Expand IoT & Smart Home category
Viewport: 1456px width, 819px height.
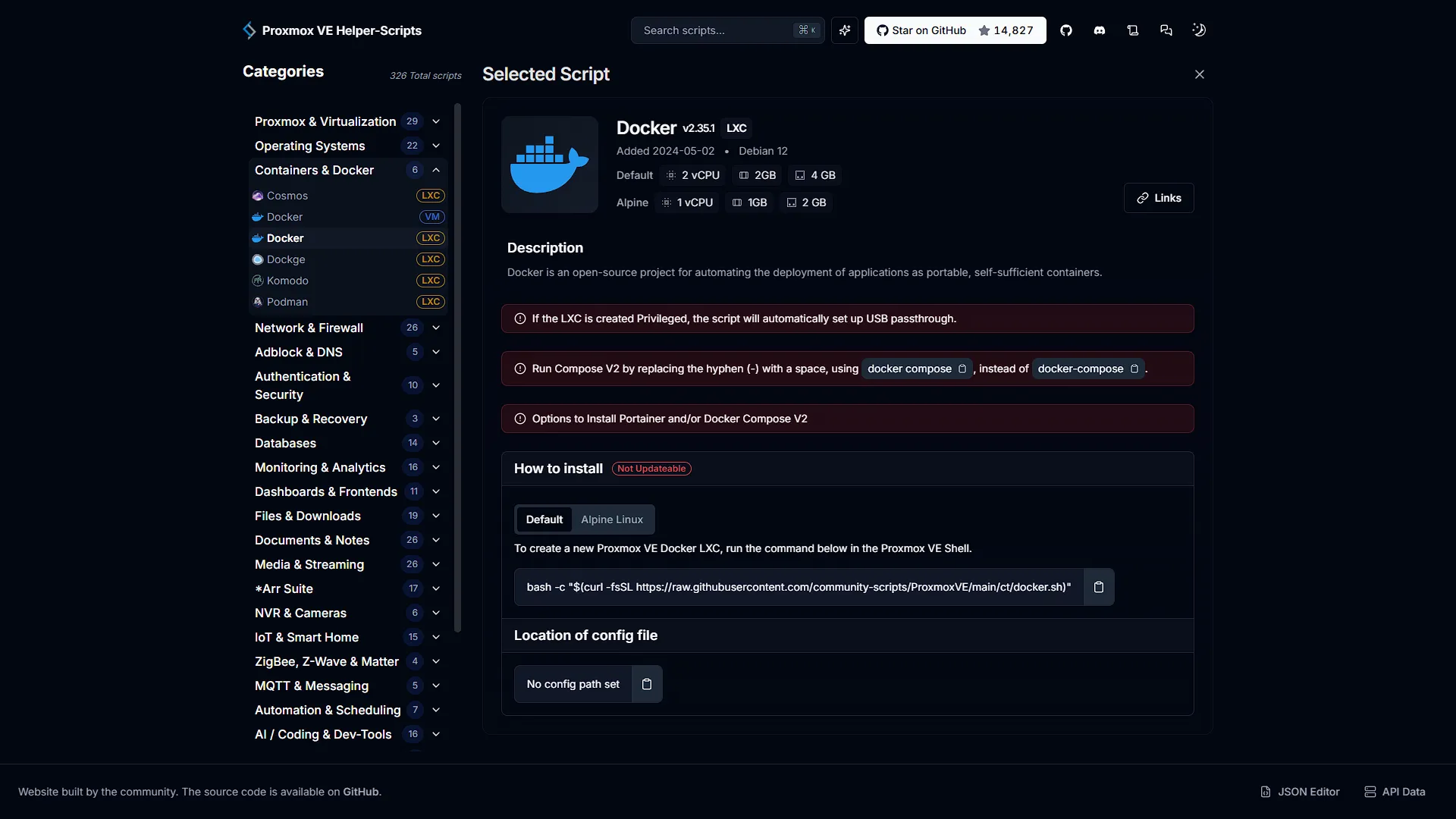[x=348, y=637]
